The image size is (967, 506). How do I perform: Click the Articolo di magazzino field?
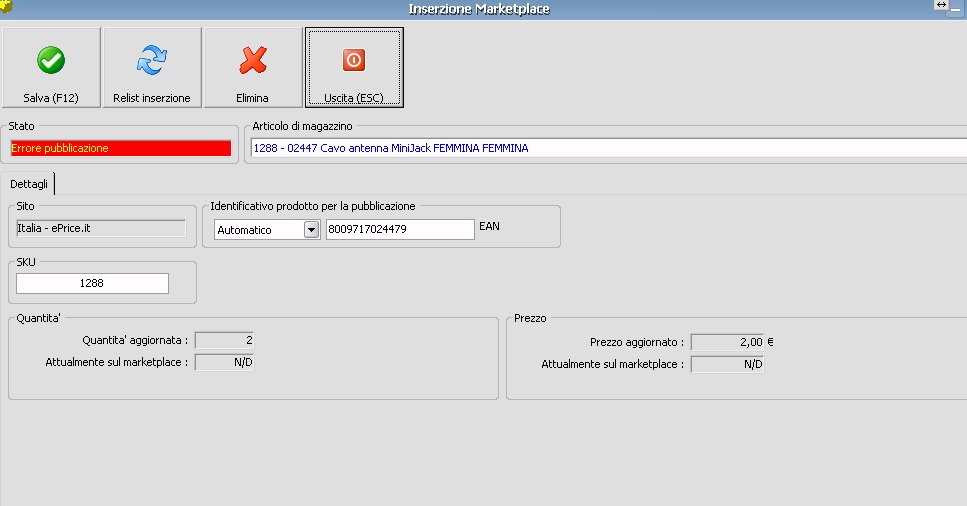(609, 148)
